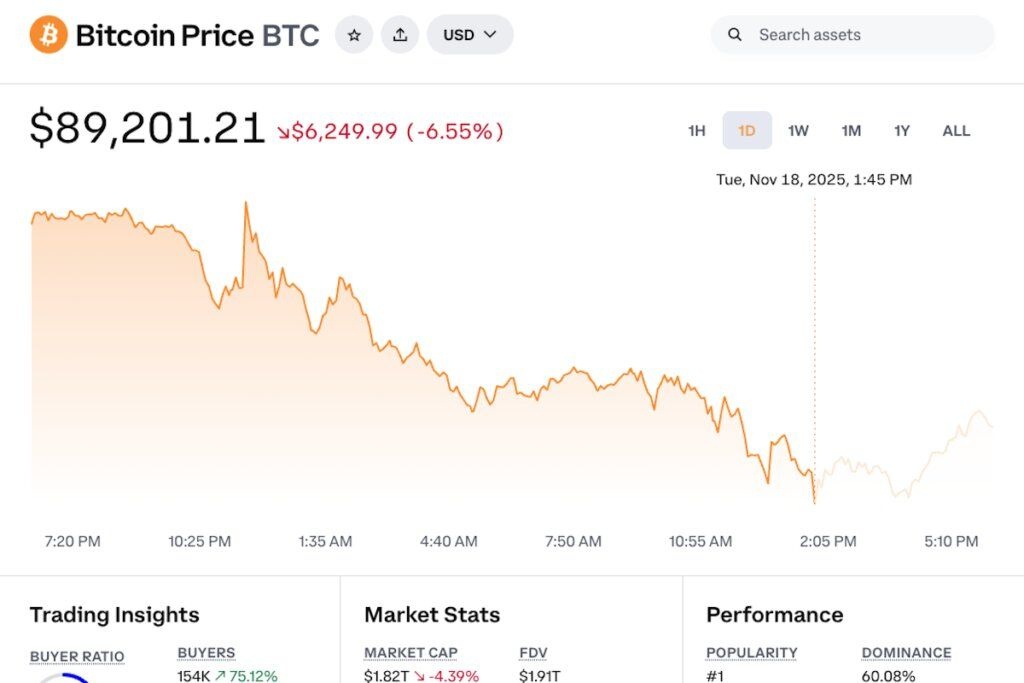The height and width of the screenshot is (683, 1024).
Task: Open the USD currency dropdown
Action: click(x=470, y=35)
